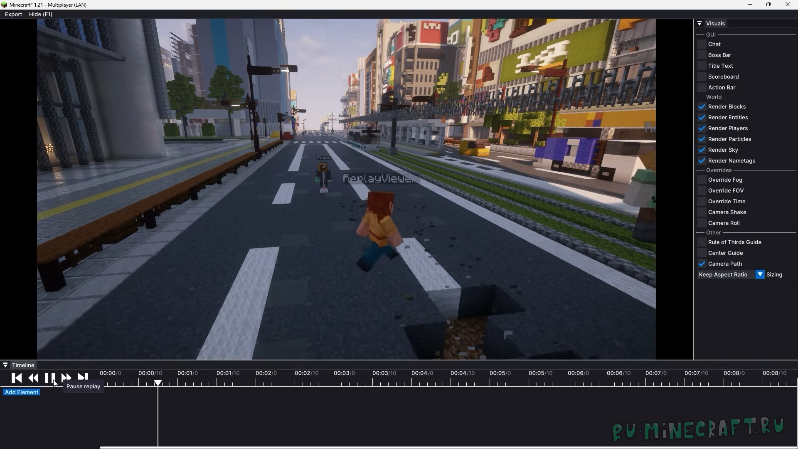Screen dimensions: 798x449
Task: Minimize the Minecraft window
Action: [750, 5]
